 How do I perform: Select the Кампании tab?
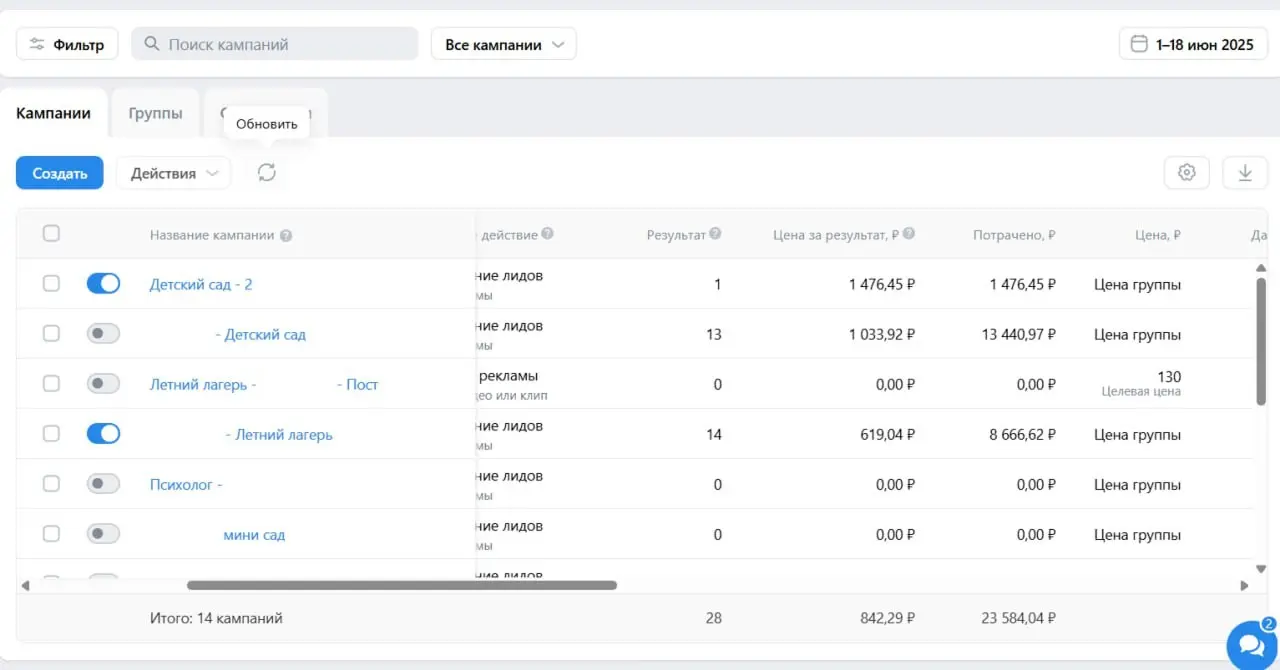click(x=53, y=113)
